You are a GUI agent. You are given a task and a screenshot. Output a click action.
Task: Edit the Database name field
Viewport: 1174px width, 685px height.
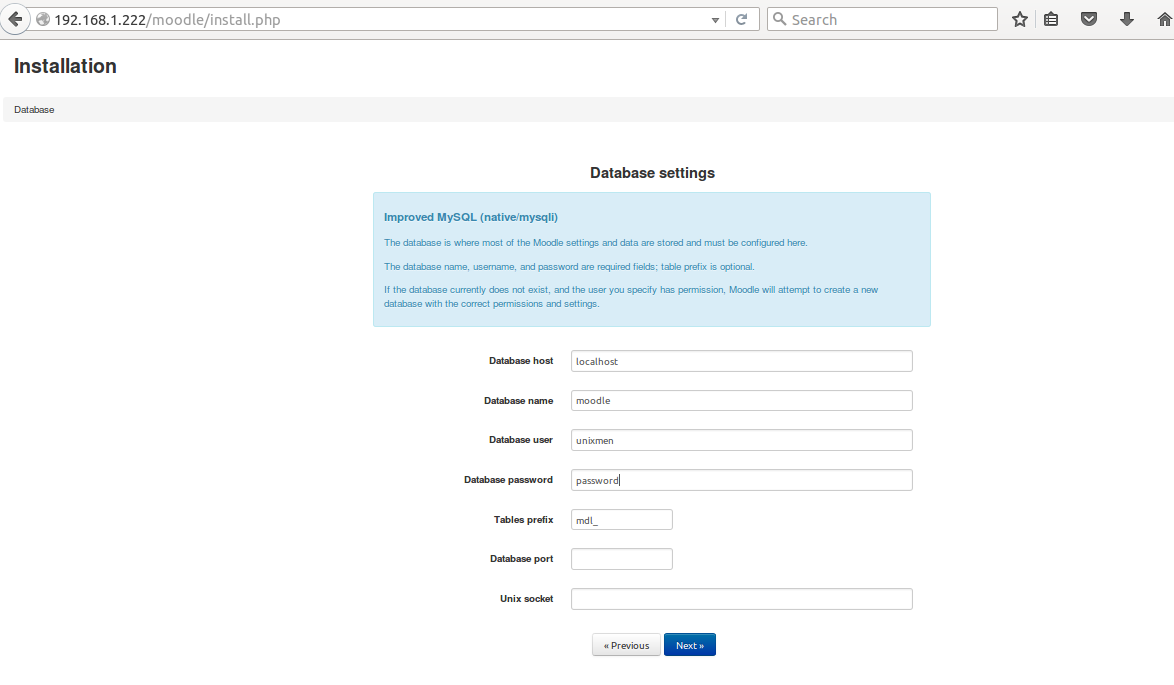pyautogui.click(x=741, y=401)
